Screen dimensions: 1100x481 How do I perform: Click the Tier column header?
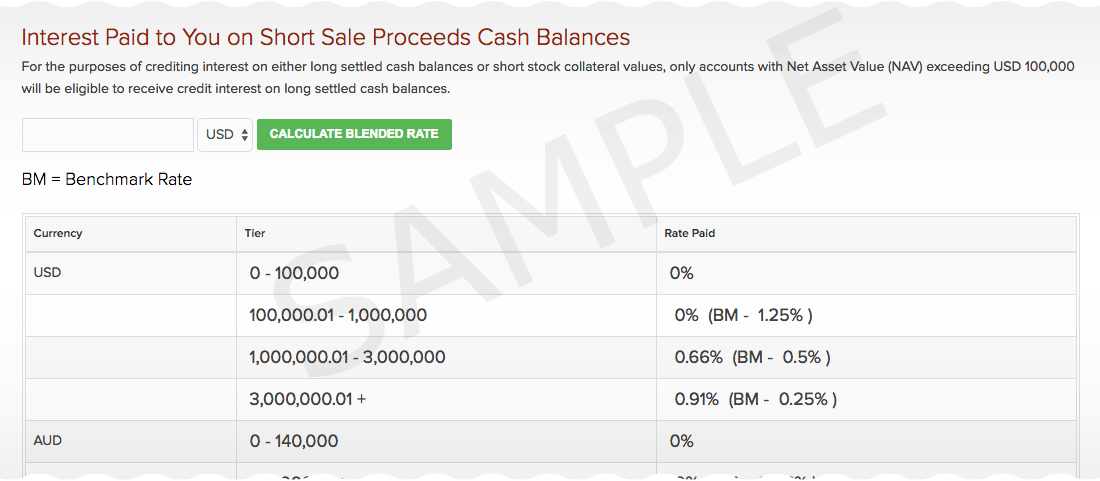click(255, 233)
